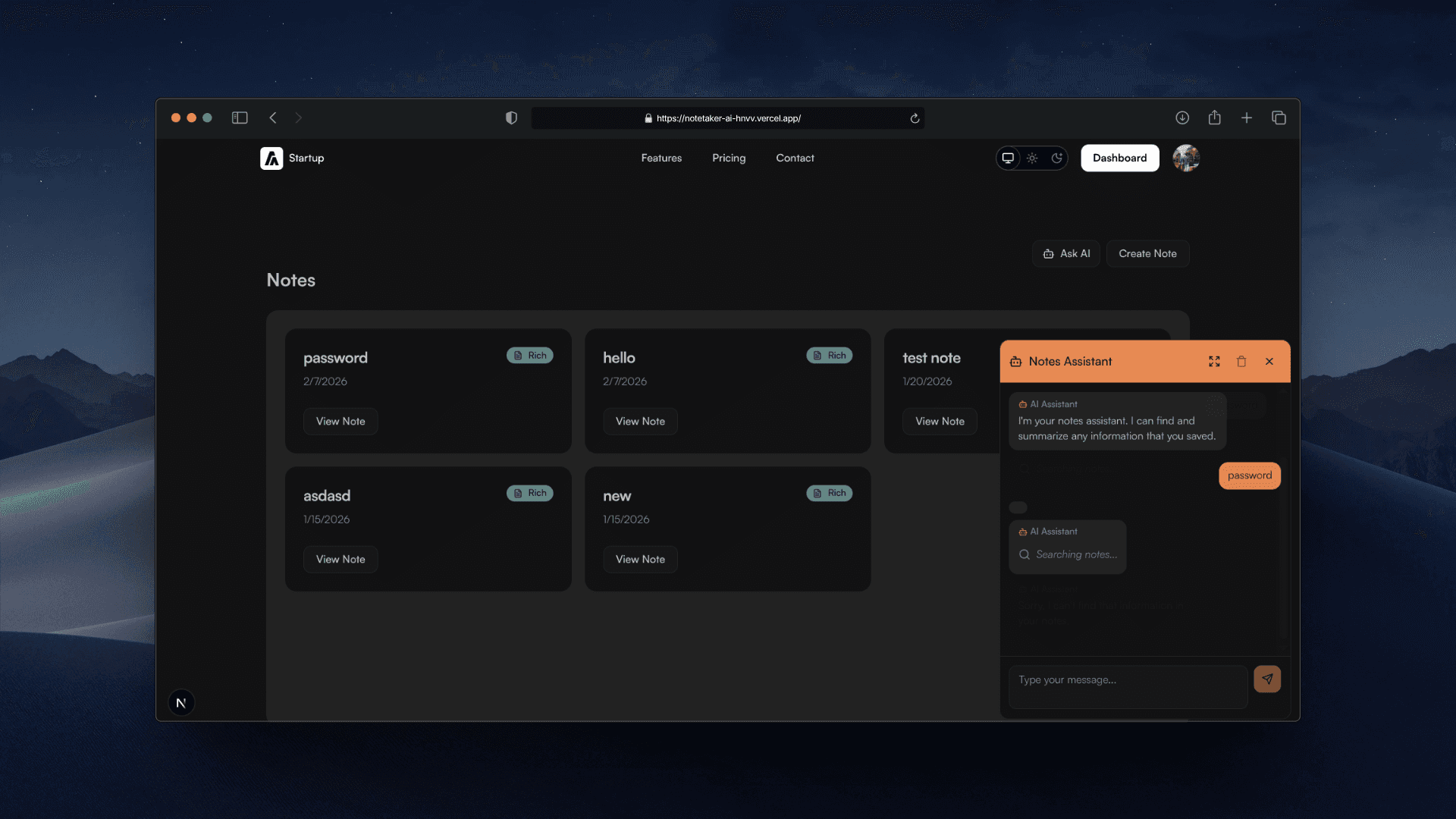Click the Create Note button
1456x819 pixels.
coord(1147,254)
